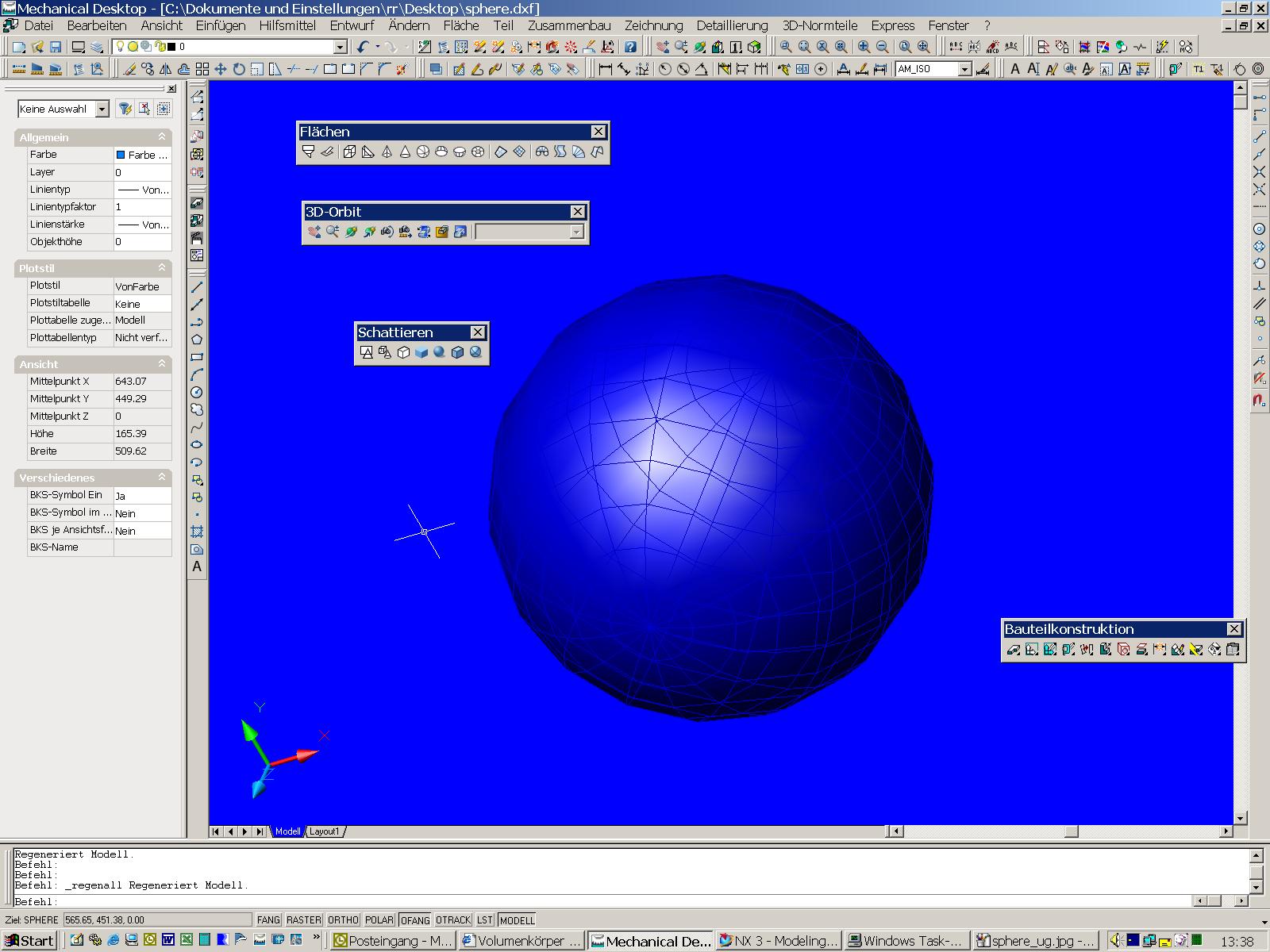Switch to the Layout1 tab
Viewport: 1270px width, 952px height.
pos(324,831)
